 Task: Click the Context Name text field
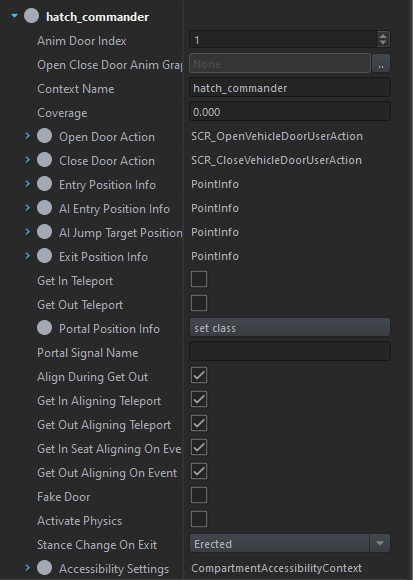click(290, 88)
